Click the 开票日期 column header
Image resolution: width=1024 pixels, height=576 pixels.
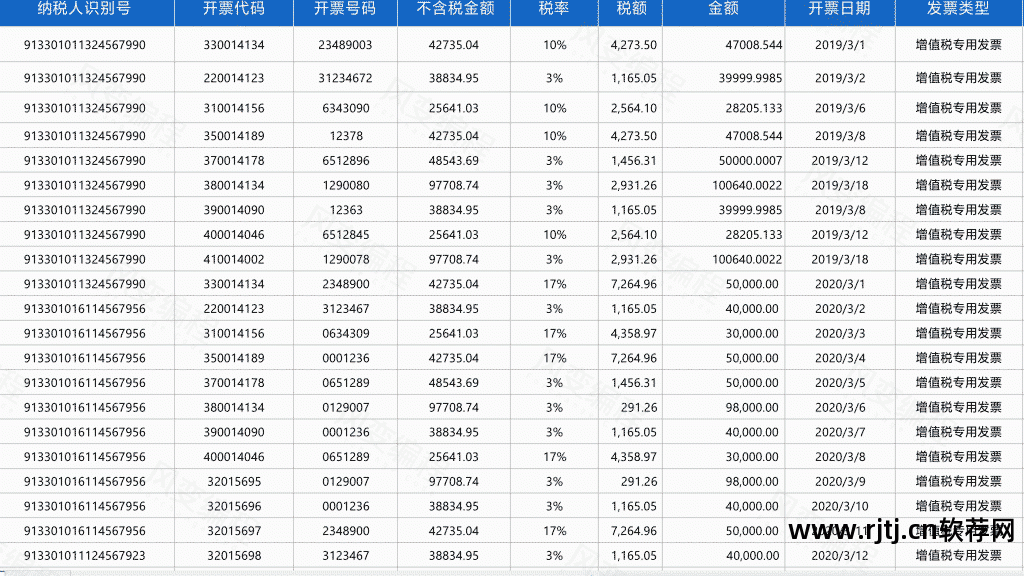coord(839,8)
